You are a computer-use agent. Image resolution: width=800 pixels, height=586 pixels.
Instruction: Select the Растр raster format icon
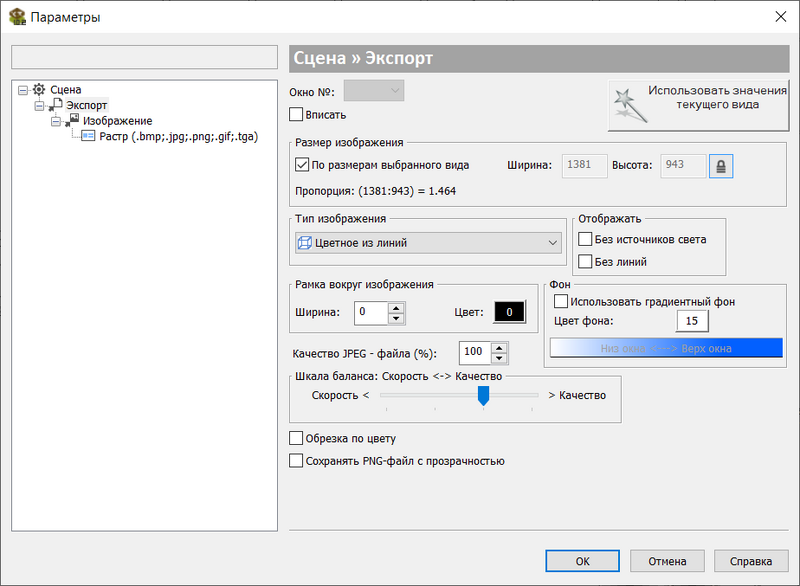[x=88, y=136]
